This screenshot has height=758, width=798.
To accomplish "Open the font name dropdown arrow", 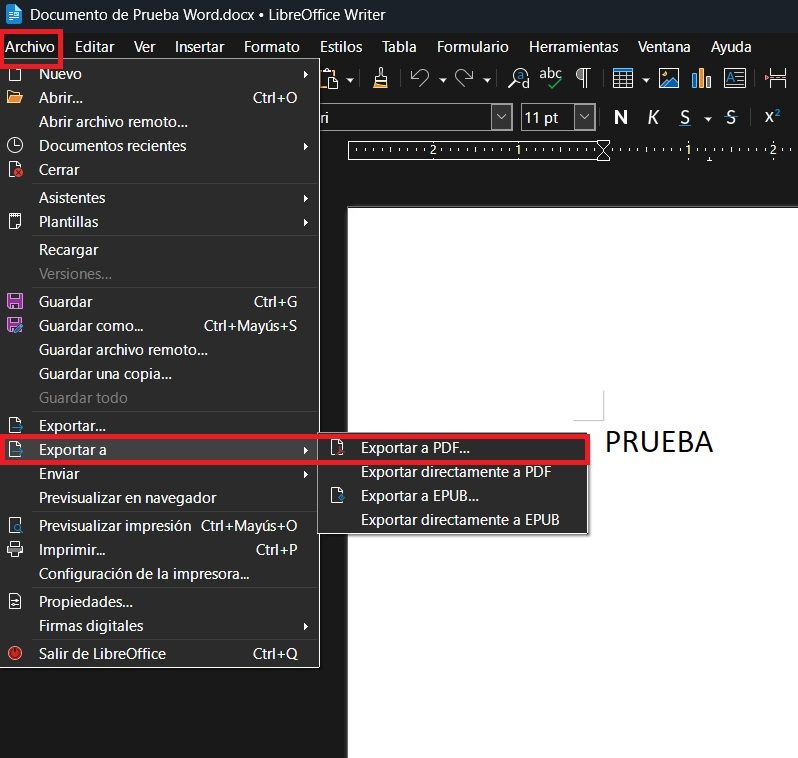I will pyautogui.click(x=501, y=117).
